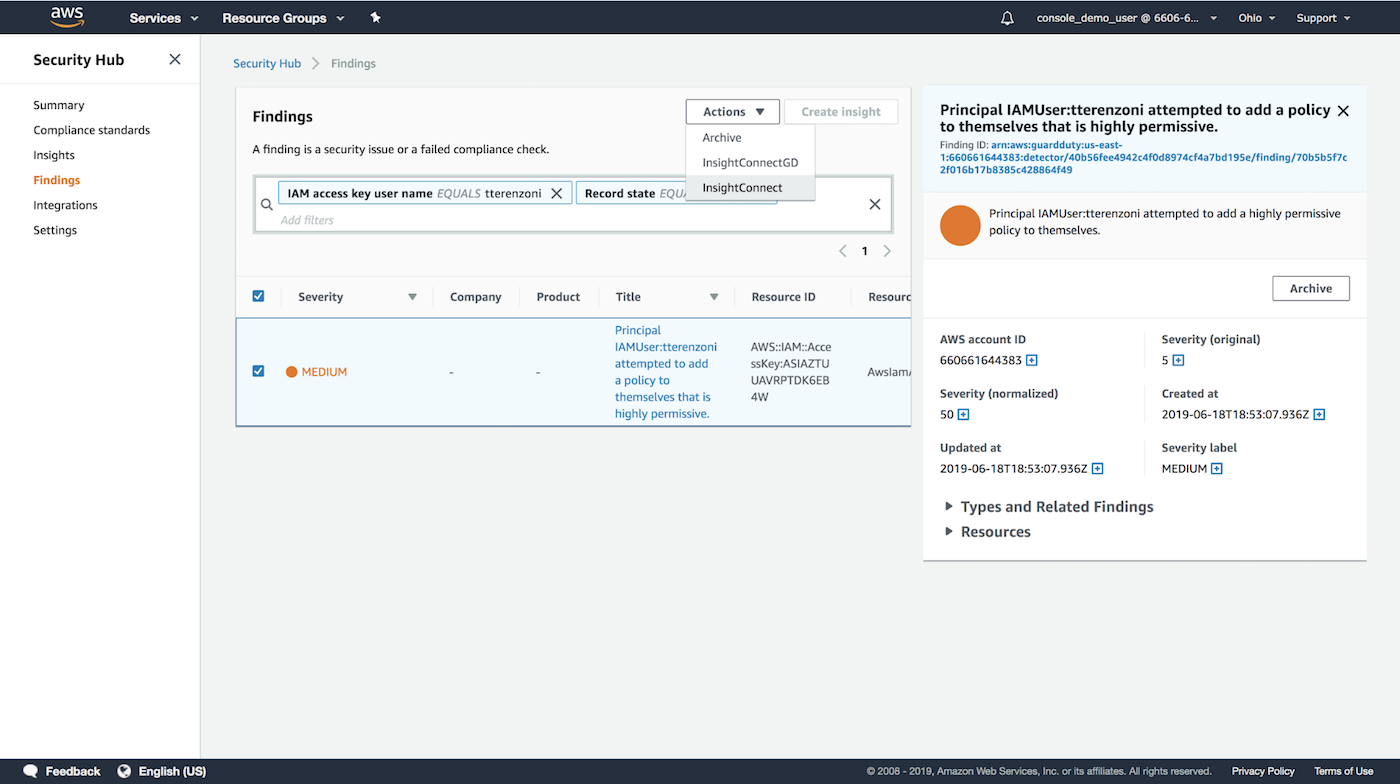Open the Services dropdown menu
This screenshot has width=1400, height=784.
(164, 18)
